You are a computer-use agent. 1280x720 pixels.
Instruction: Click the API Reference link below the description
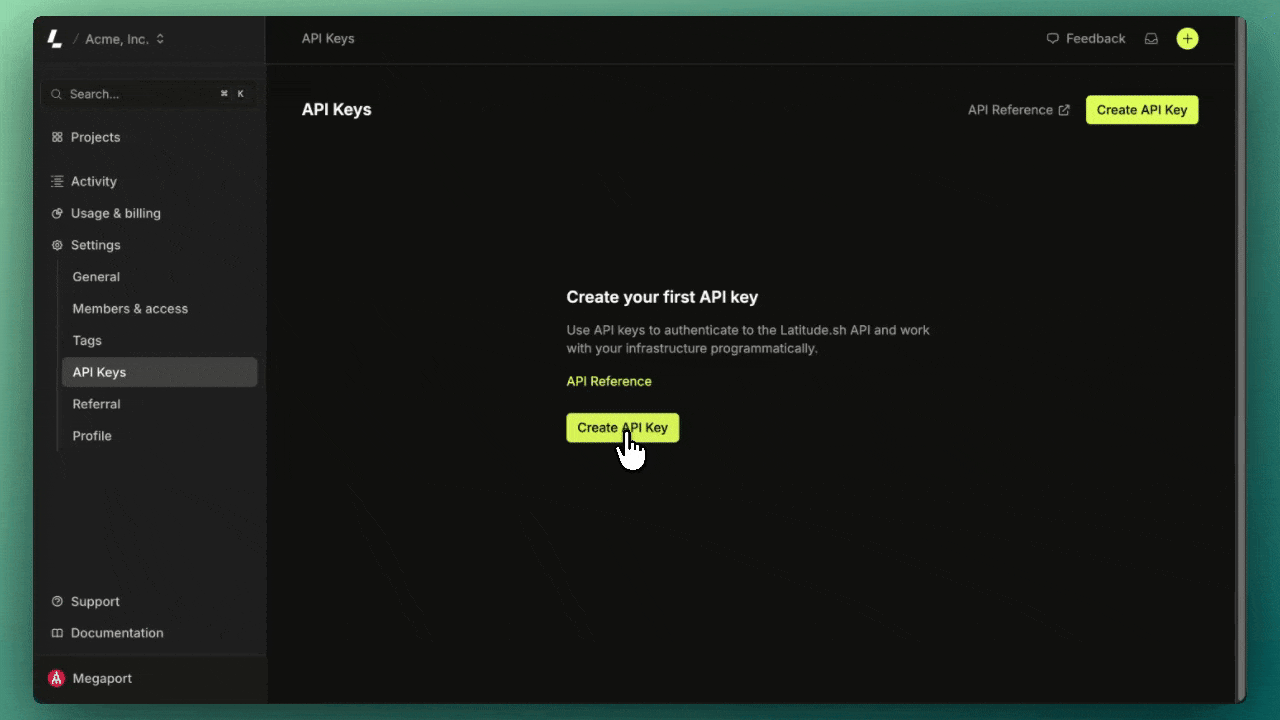(x=609, y=381)
